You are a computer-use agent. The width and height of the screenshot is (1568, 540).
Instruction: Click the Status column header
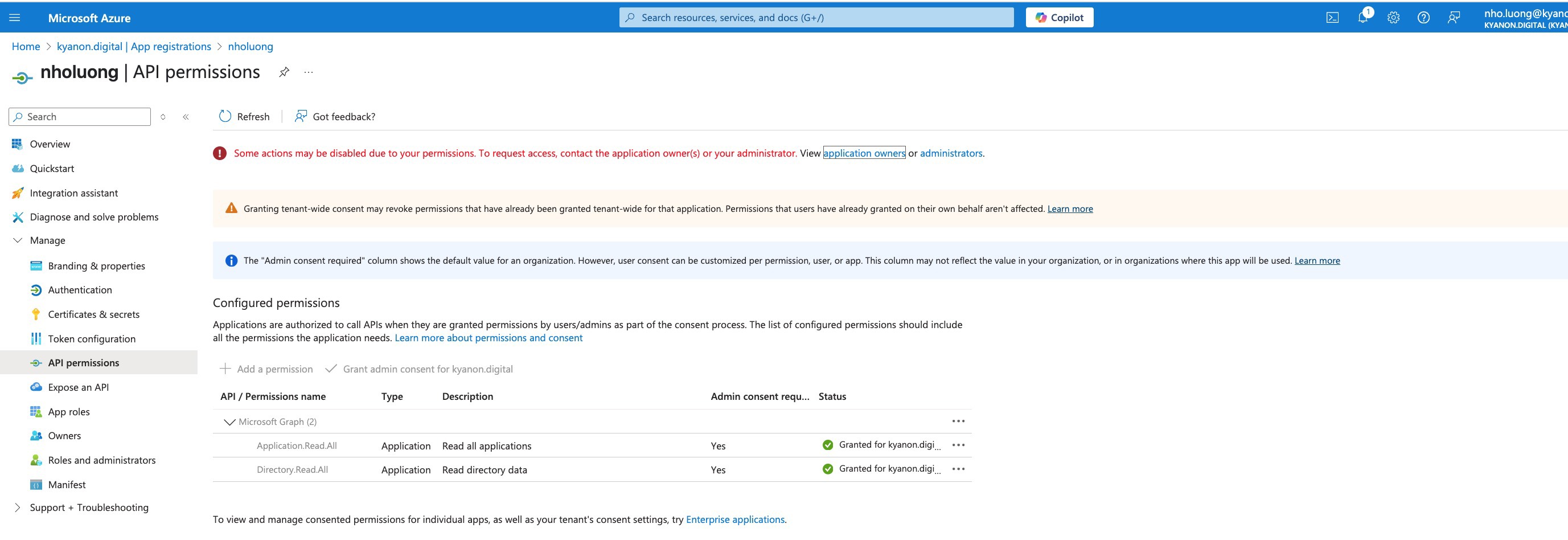click(832, 396)
